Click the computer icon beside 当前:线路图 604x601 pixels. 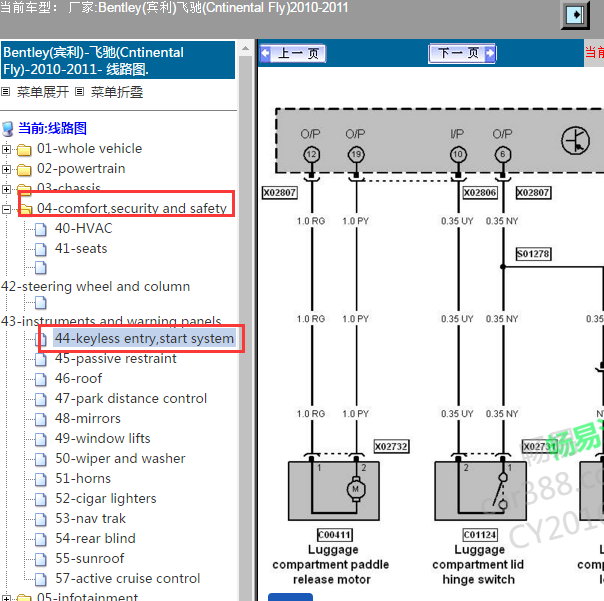8,129
